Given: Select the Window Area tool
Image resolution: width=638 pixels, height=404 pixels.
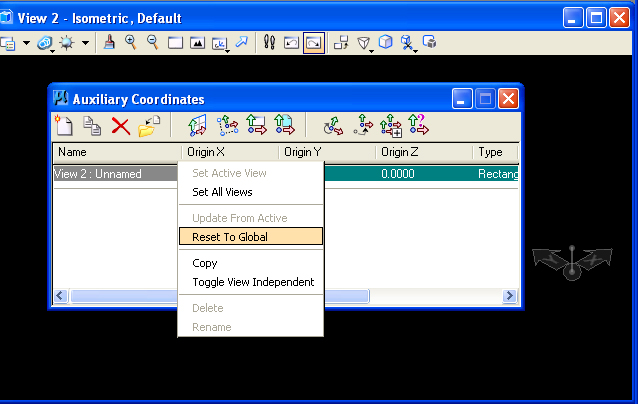Looking at the screenshot, I should pos(175,43).
